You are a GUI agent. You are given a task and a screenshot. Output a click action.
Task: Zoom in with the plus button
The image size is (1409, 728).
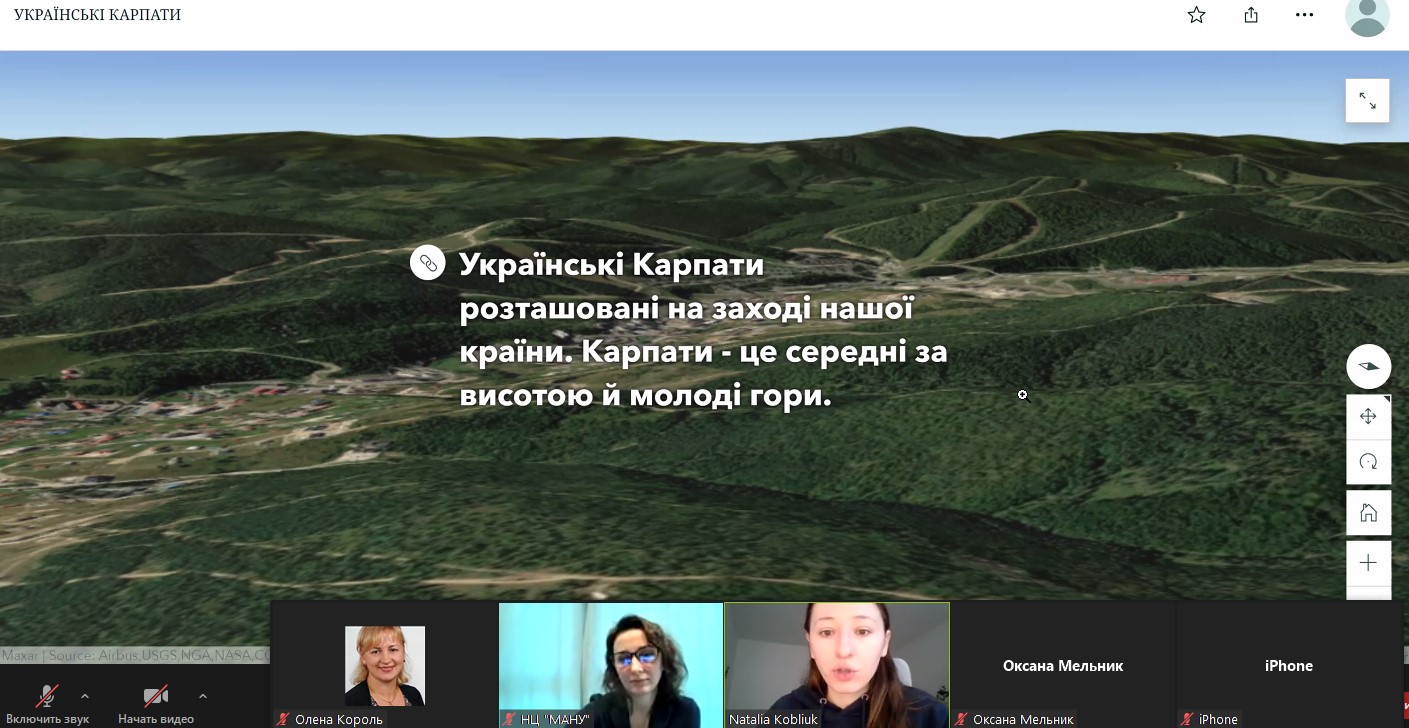coord(1368,563)
